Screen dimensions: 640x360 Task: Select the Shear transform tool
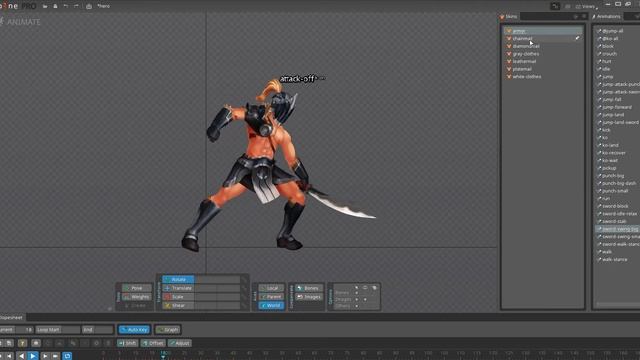(178, 305)
